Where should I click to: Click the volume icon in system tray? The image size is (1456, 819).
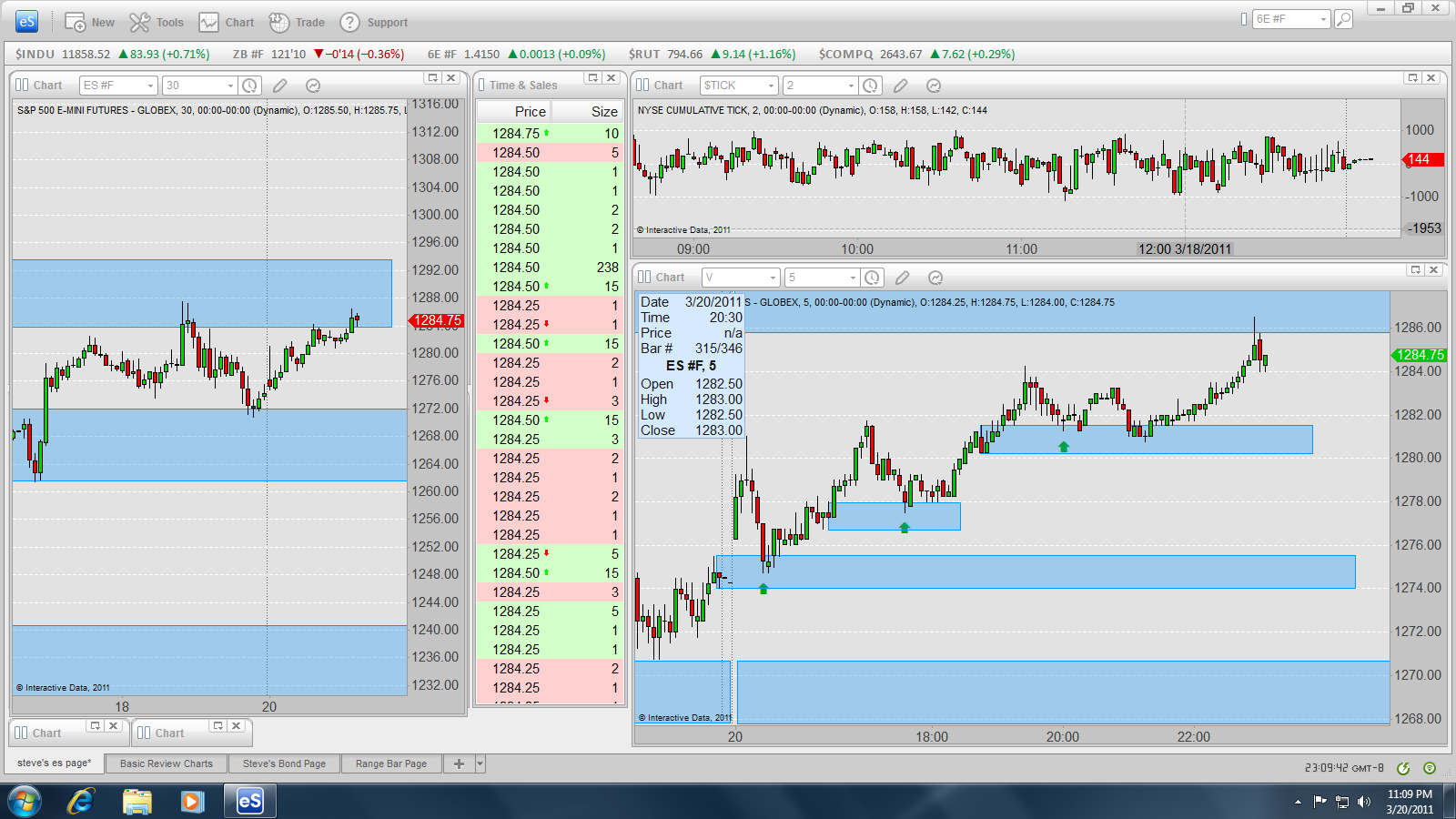point(1363,802)
